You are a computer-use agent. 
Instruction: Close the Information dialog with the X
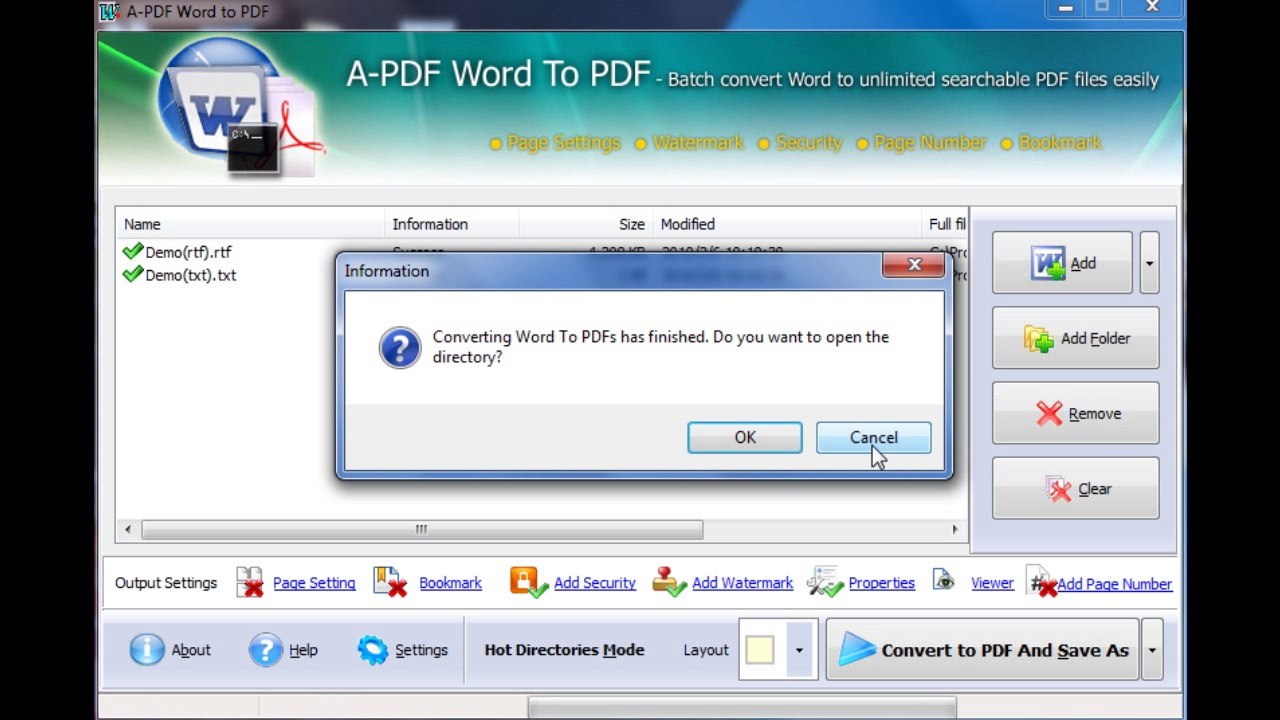(914, 265)
